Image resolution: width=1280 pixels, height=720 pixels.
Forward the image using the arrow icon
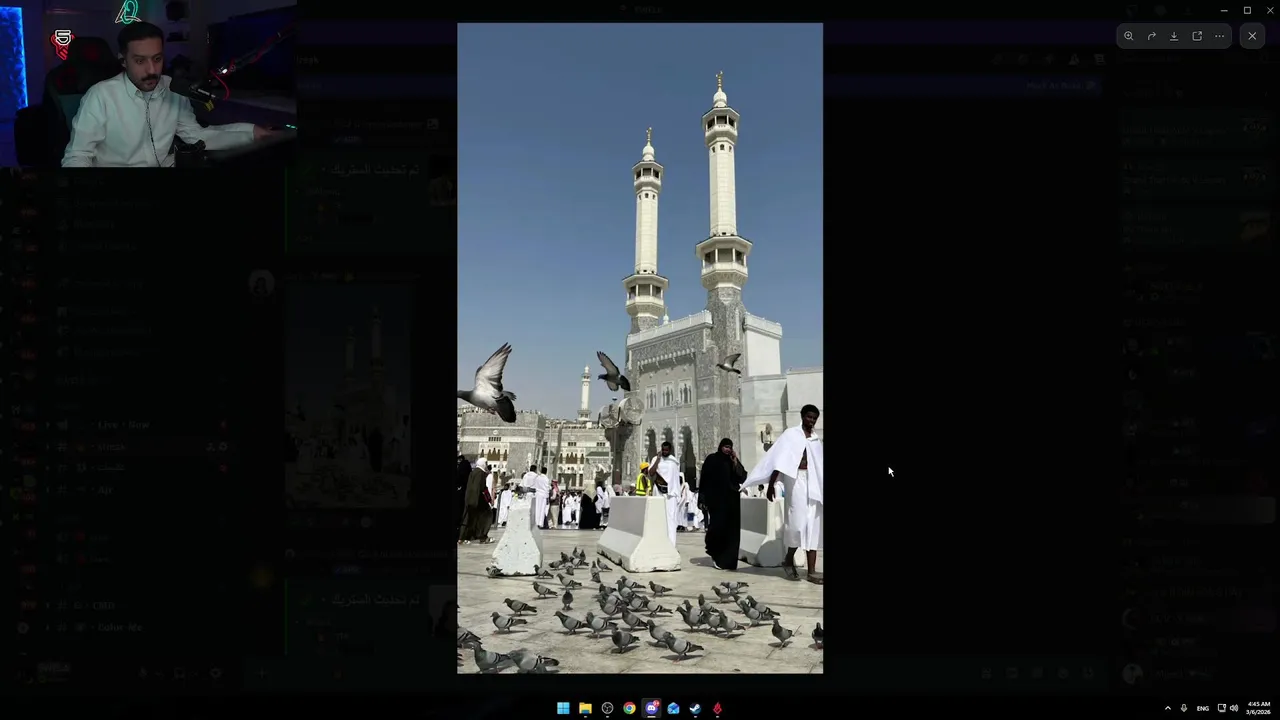1151,36
